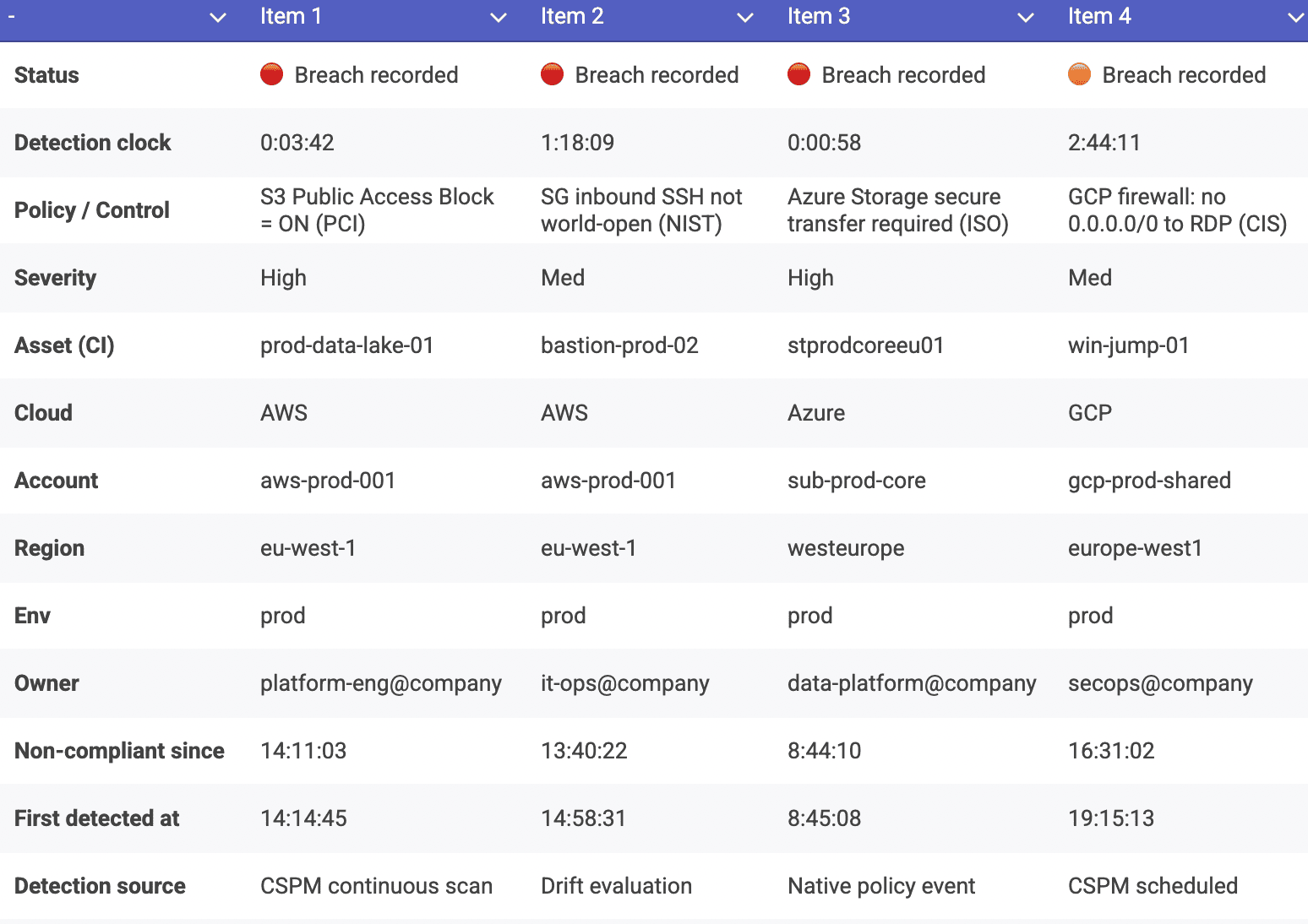
Task: Click the red status dot for Item 2
Action: (552, 75)
